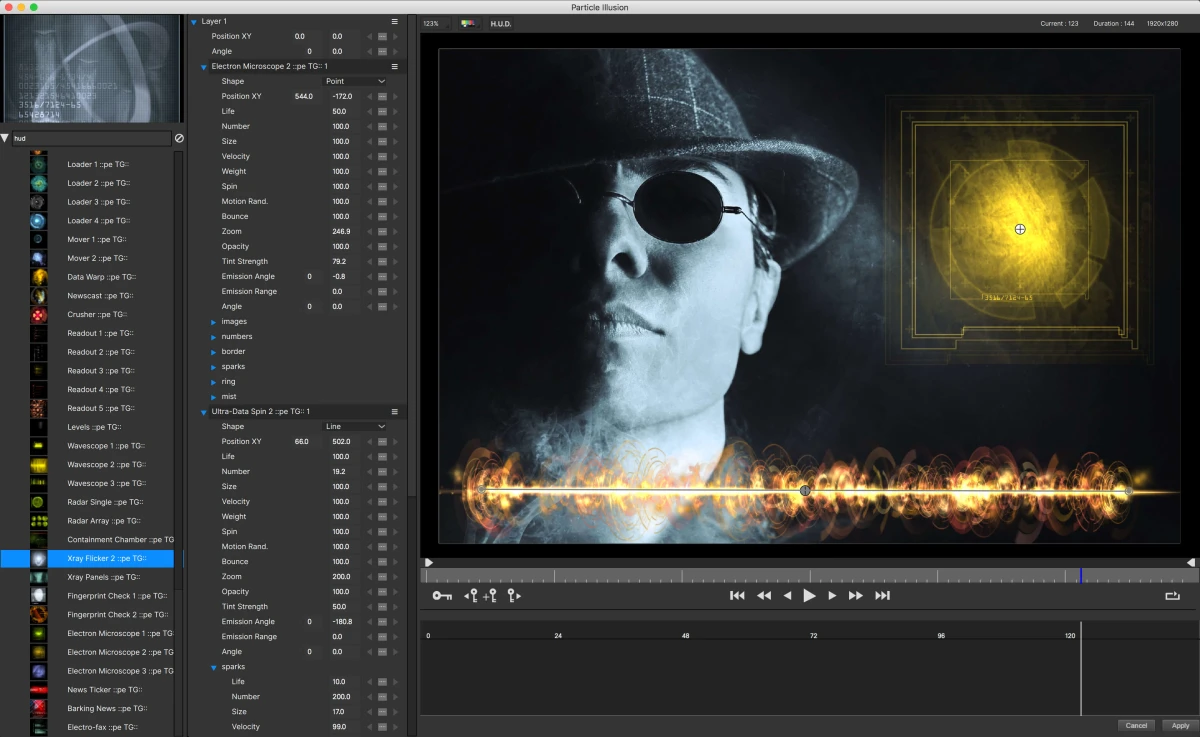This screenshot has height=737, width=1200.
Task: Open Layer 1 options menu
Action: [394, 21]
